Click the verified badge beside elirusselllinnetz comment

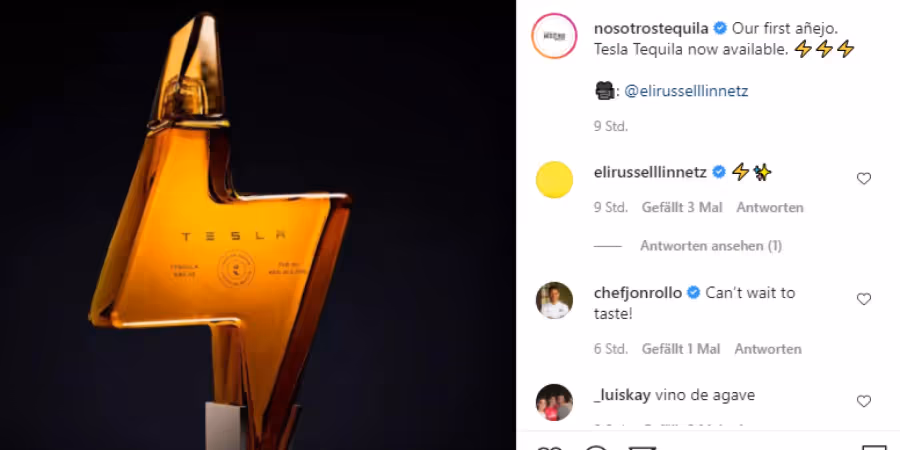coord(719,172)
